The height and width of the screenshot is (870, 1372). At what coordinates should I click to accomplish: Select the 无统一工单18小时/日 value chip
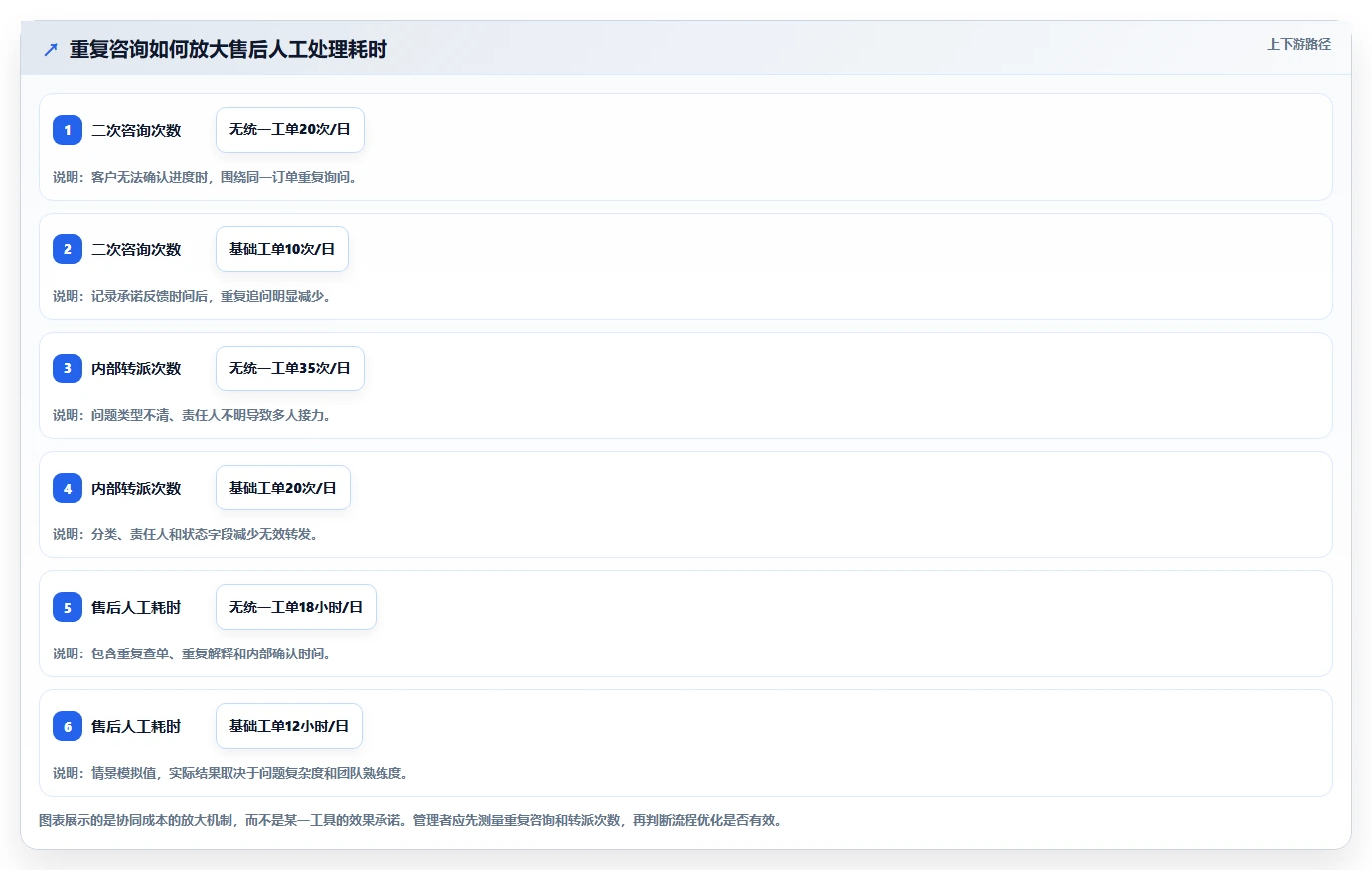point(296,607)
